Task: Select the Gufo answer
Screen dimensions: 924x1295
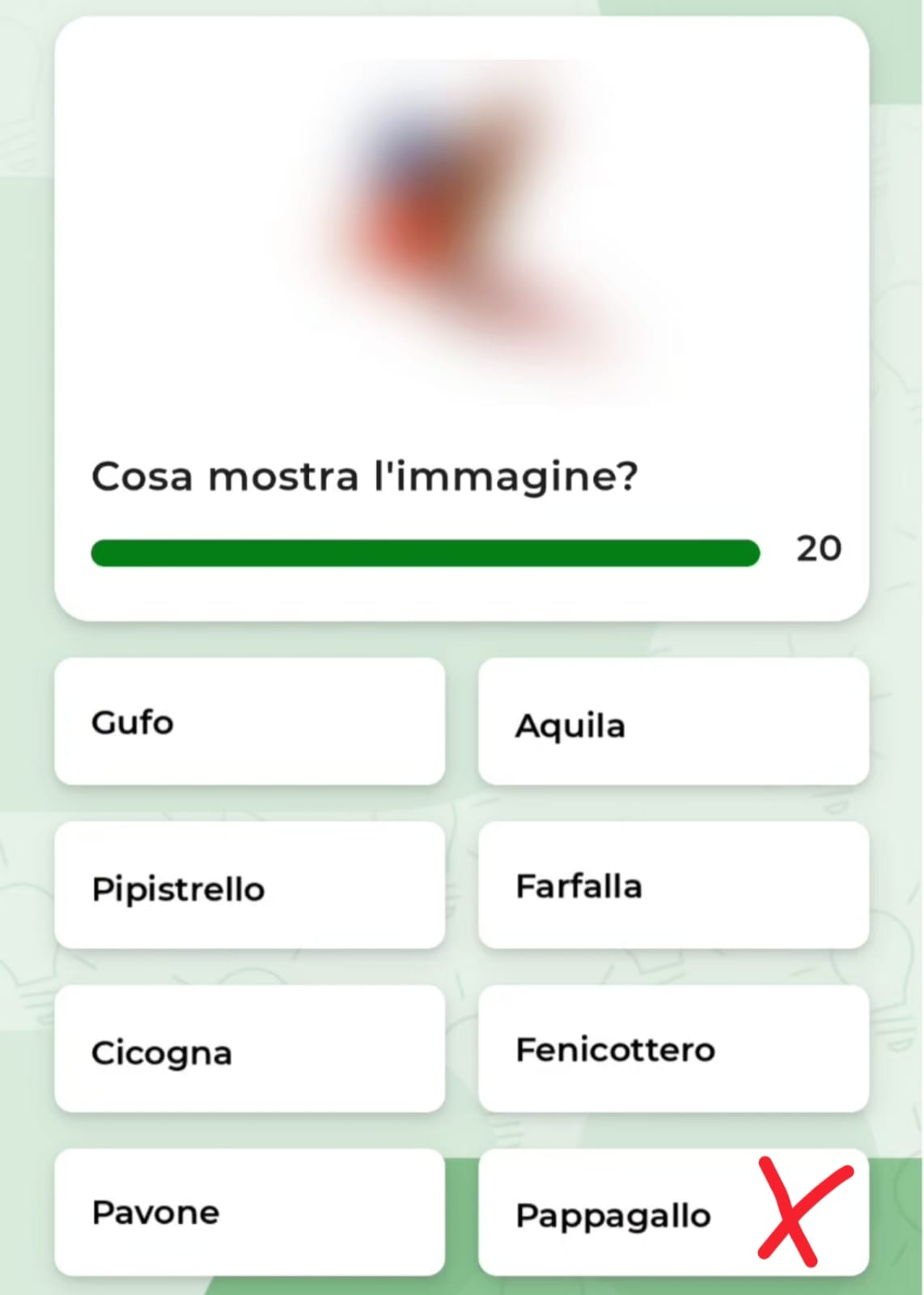Action: [249, 722]
